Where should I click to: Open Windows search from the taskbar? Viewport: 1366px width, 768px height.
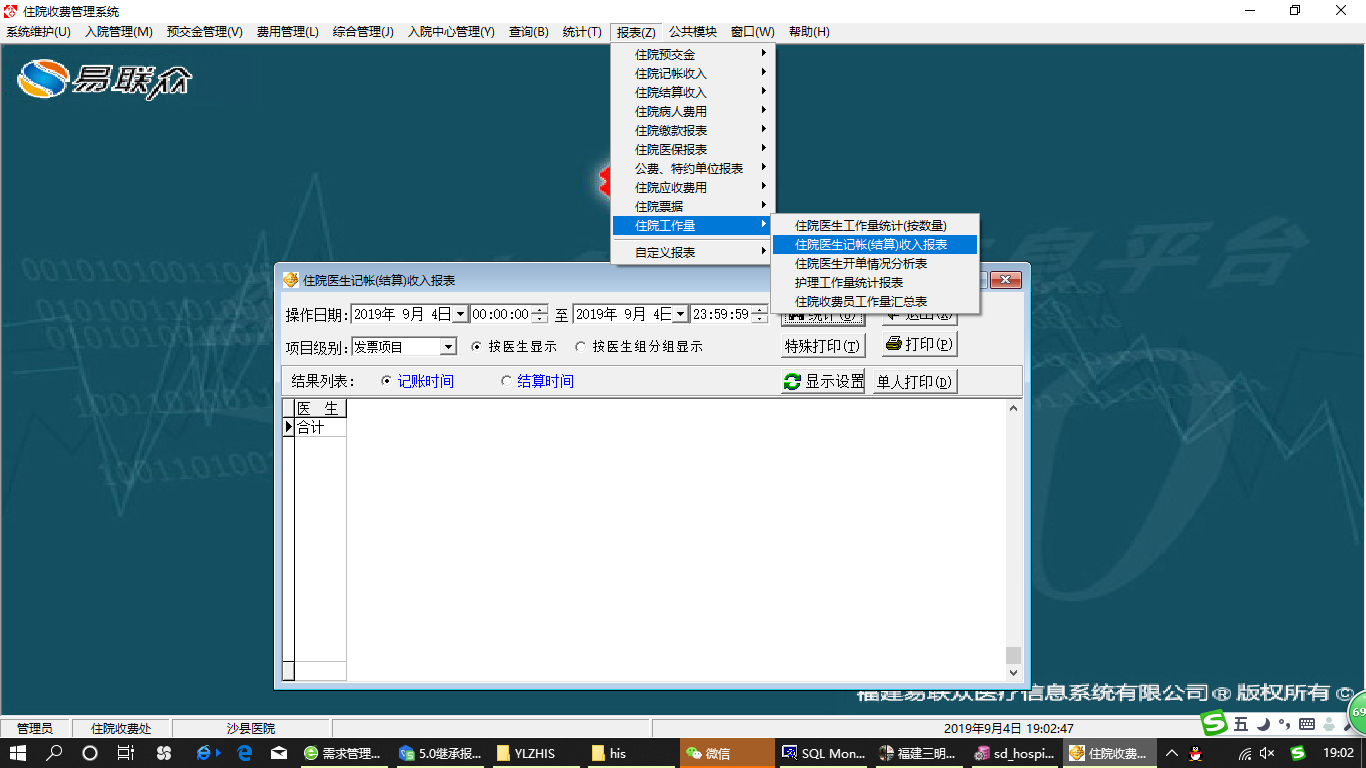point(54,753)
